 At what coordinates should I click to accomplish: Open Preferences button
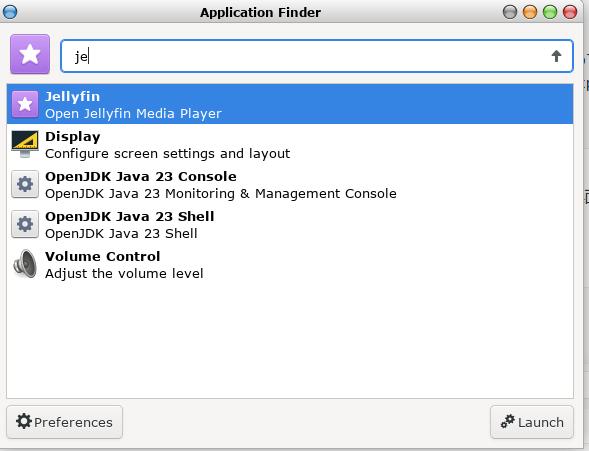(65, 422)
